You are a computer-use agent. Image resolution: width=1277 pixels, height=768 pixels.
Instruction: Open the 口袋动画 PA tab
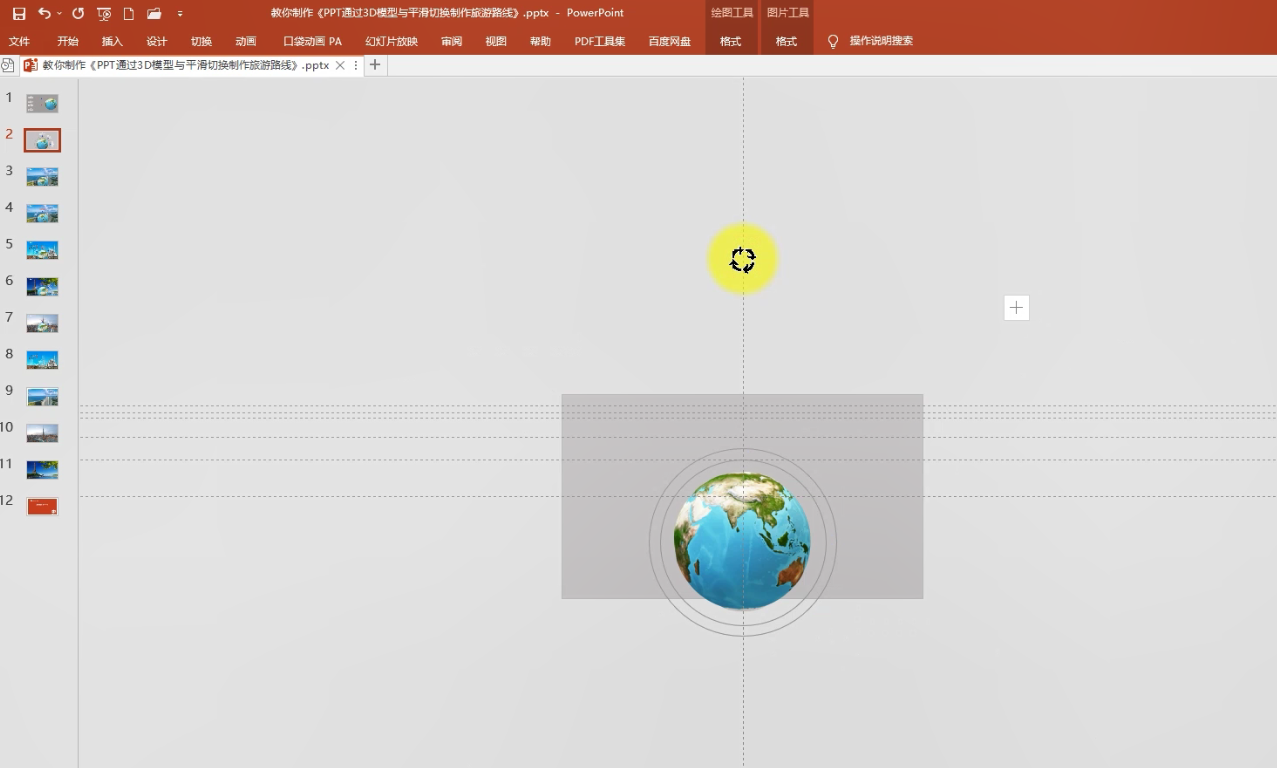click(312, 41)
